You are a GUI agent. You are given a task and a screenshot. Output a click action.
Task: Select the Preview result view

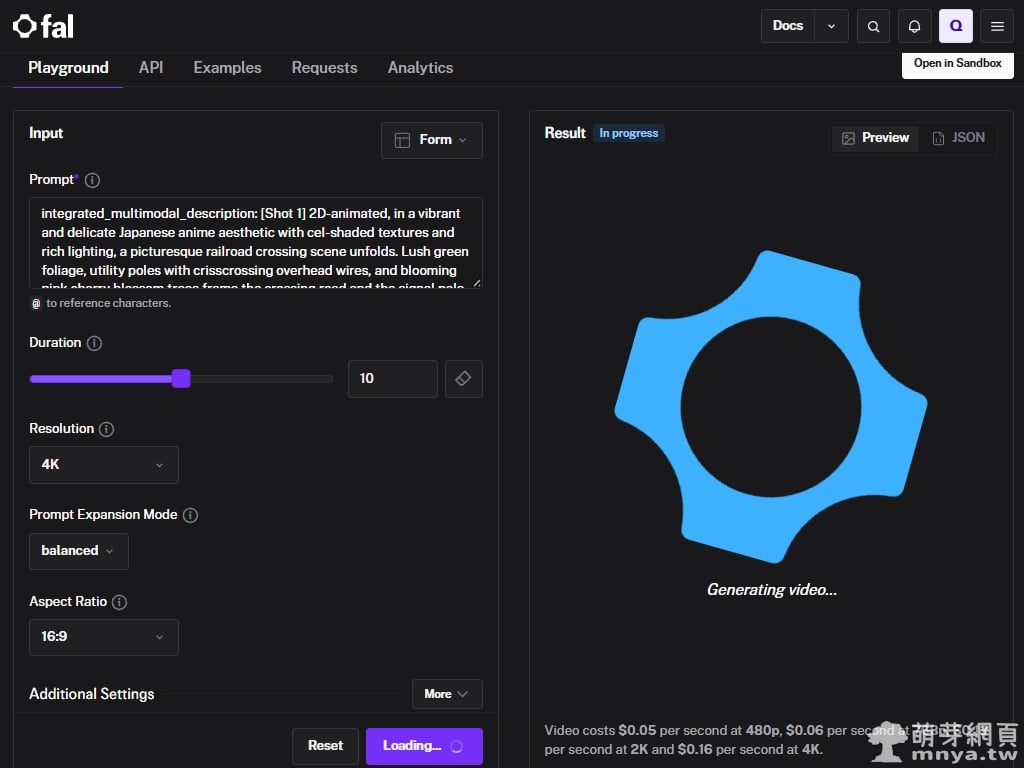click(x=875, y=138)
